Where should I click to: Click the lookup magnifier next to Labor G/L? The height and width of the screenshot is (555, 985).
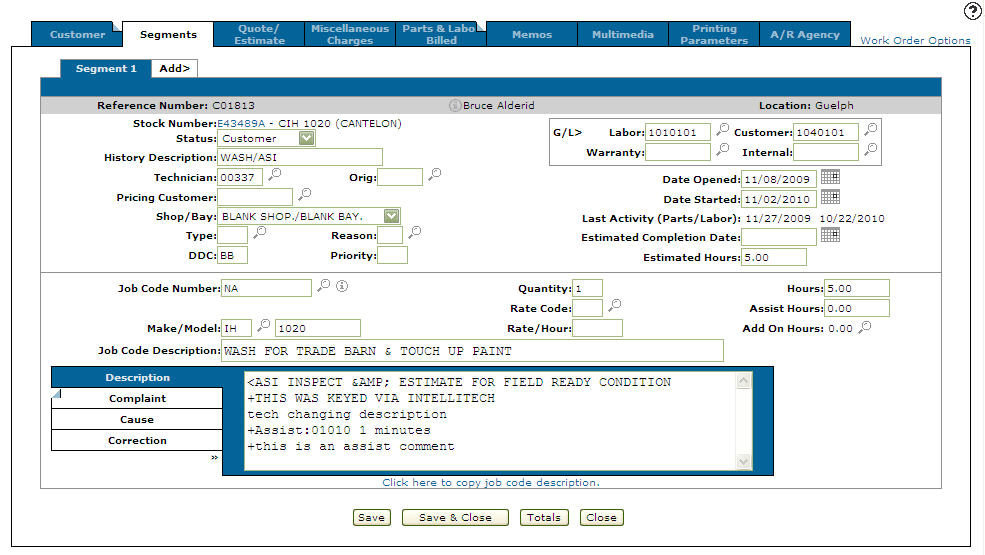pos(722,131)
